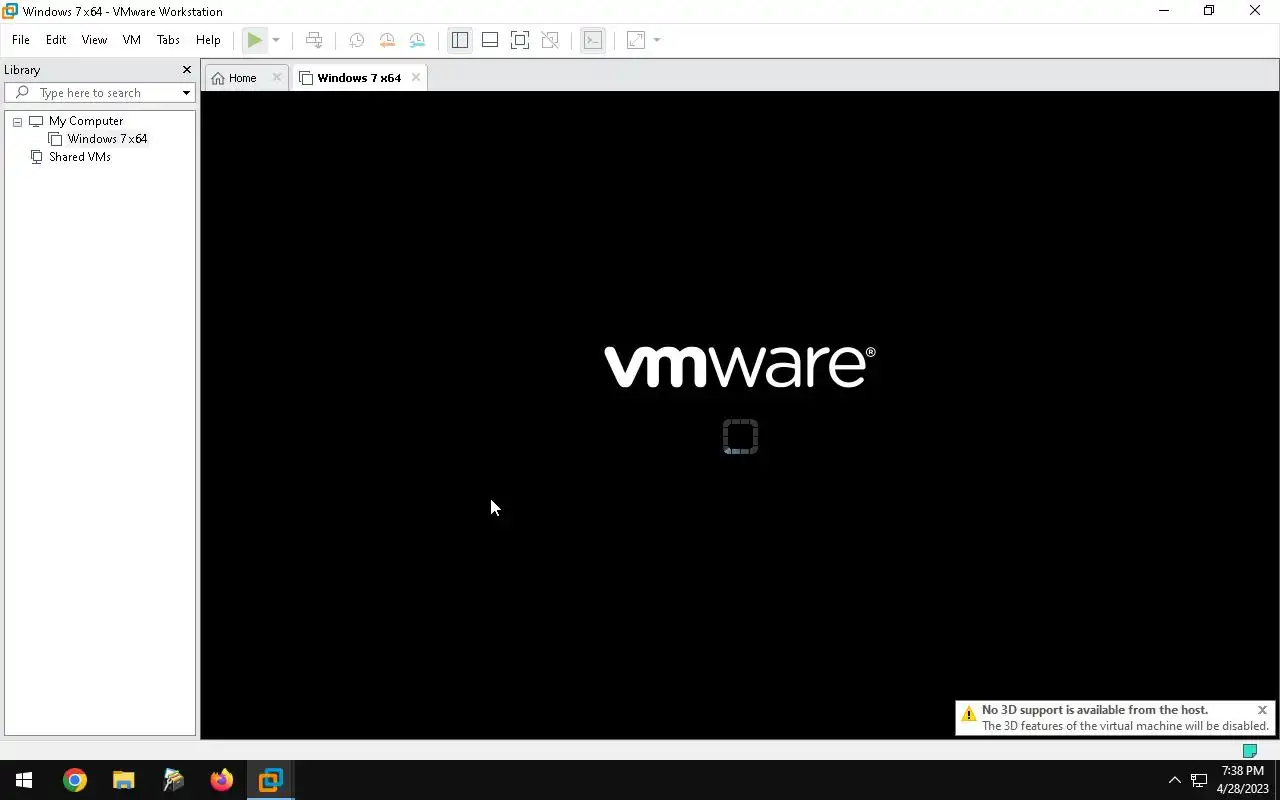Click the Send Ctrl+Alt+Del toolbar icon
Image resolution: width=1280 pixels, height=800 pixels.
[314, 40]
